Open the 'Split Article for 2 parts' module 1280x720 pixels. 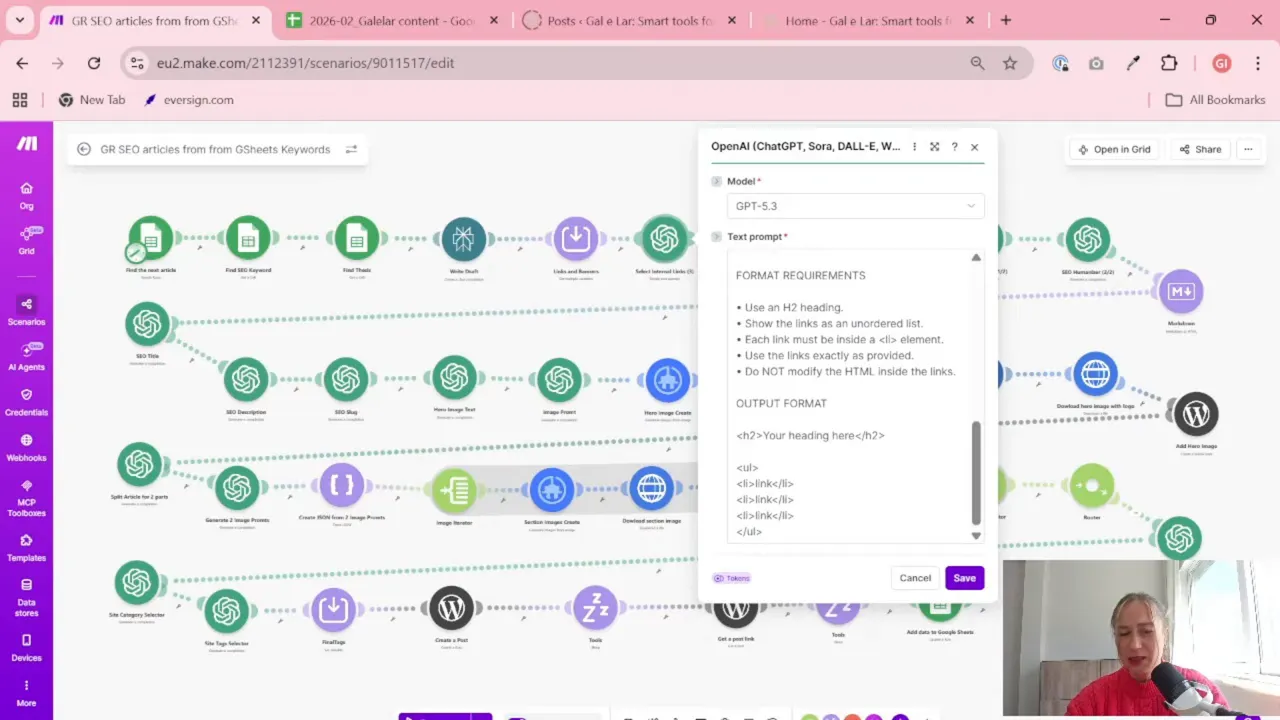(139, 465)
